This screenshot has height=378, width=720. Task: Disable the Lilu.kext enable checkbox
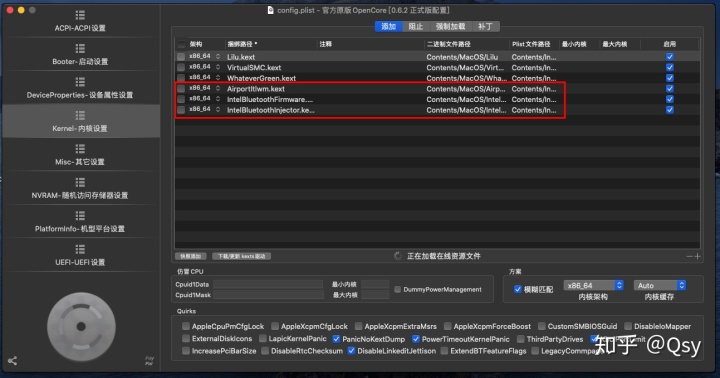[x=669, y=57]
